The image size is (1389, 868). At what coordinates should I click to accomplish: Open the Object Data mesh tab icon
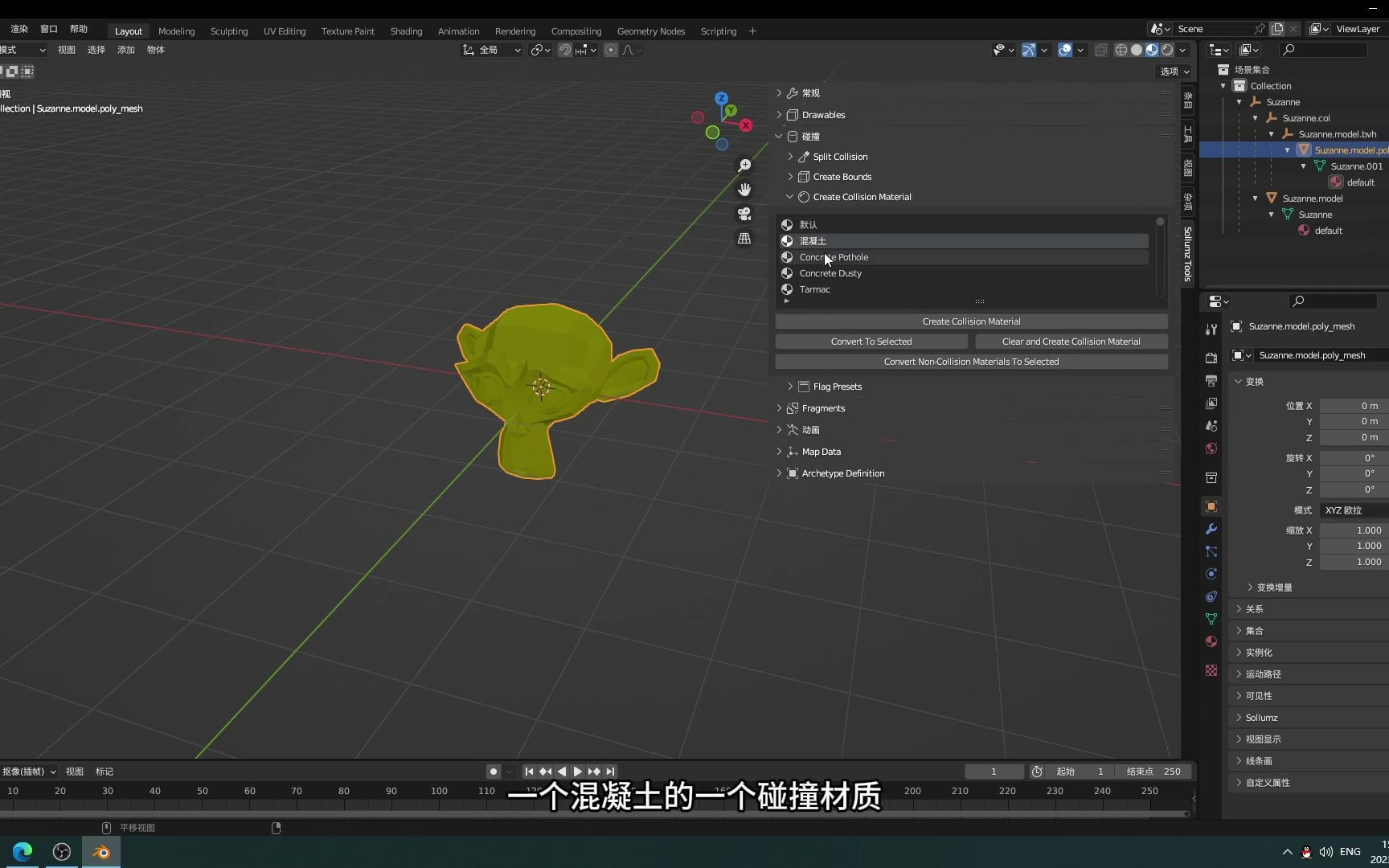[1211, 620]
